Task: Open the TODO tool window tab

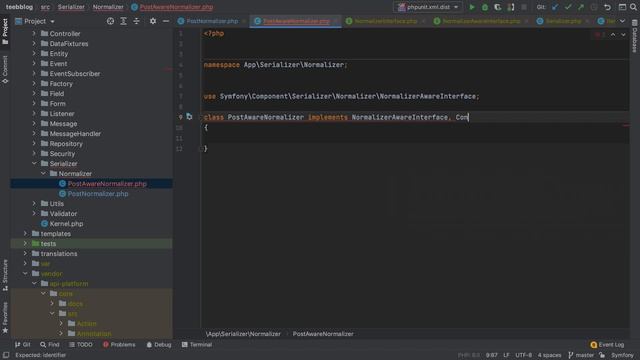Action: 81,344
